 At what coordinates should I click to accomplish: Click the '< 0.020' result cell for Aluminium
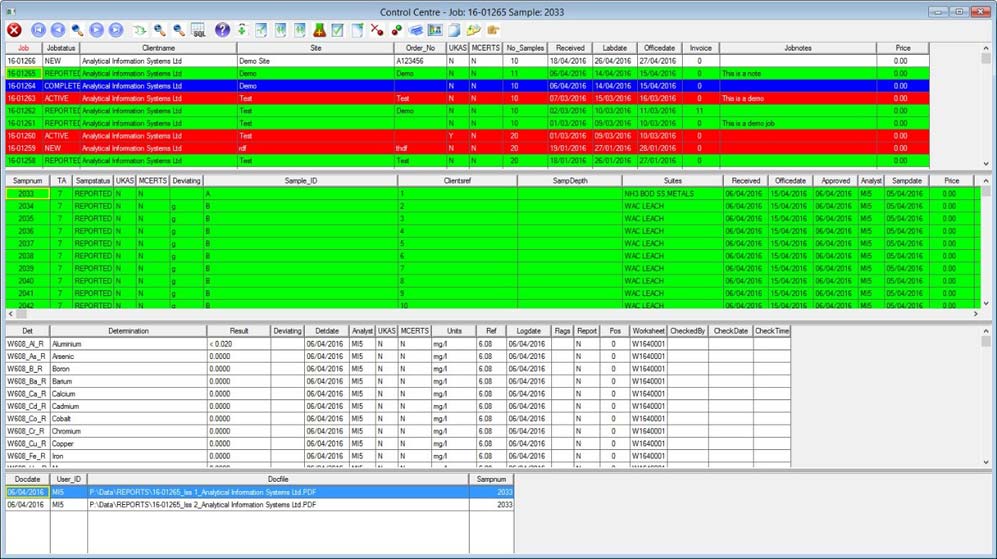238,344
